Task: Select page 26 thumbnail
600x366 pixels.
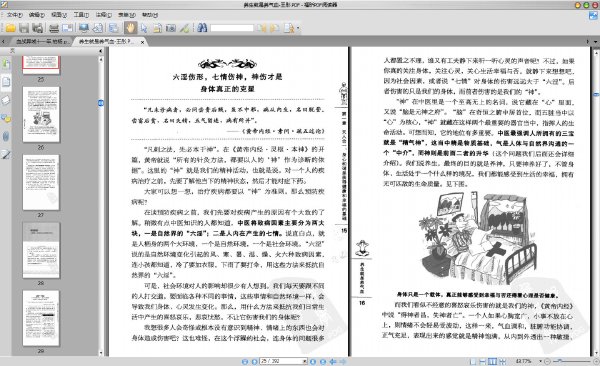Action: pyautogui.click(x=41, y=114)
